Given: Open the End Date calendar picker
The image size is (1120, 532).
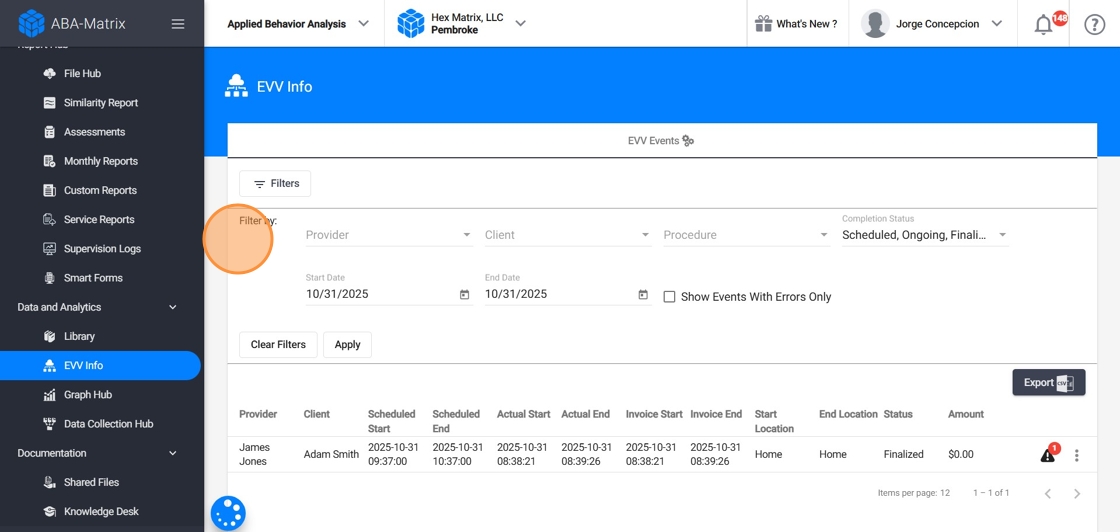Looking at the screenshot, I should (643, 295).
